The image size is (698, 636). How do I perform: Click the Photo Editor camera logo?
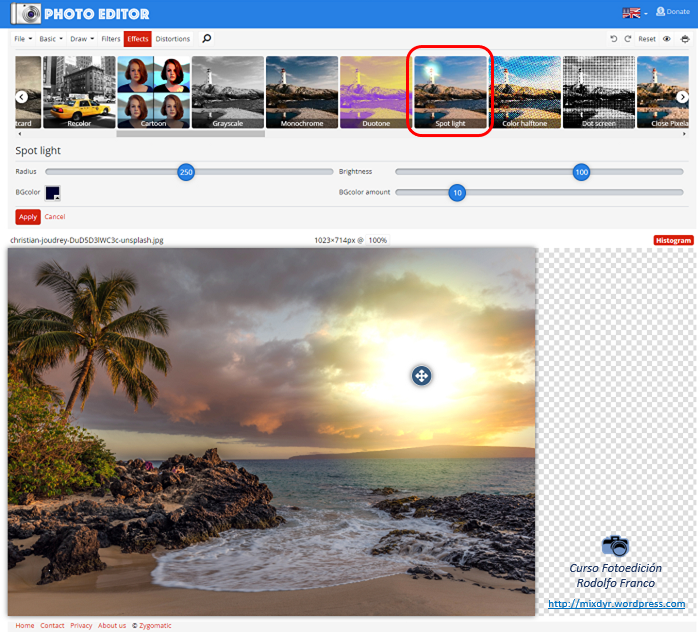(x=27, y=14)
